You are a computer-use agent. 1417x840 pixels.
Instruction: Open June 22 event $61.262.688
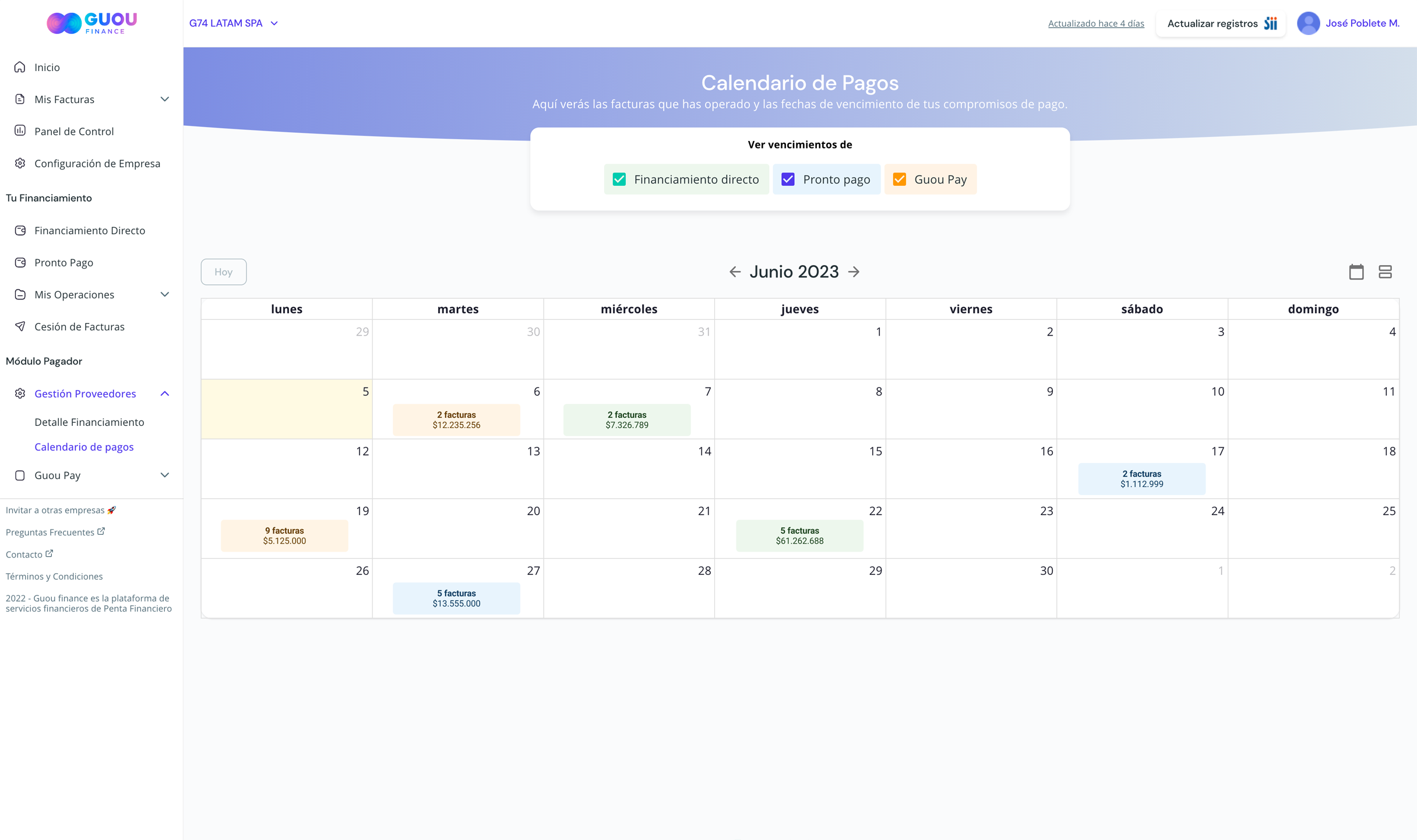tap(799, 535)
